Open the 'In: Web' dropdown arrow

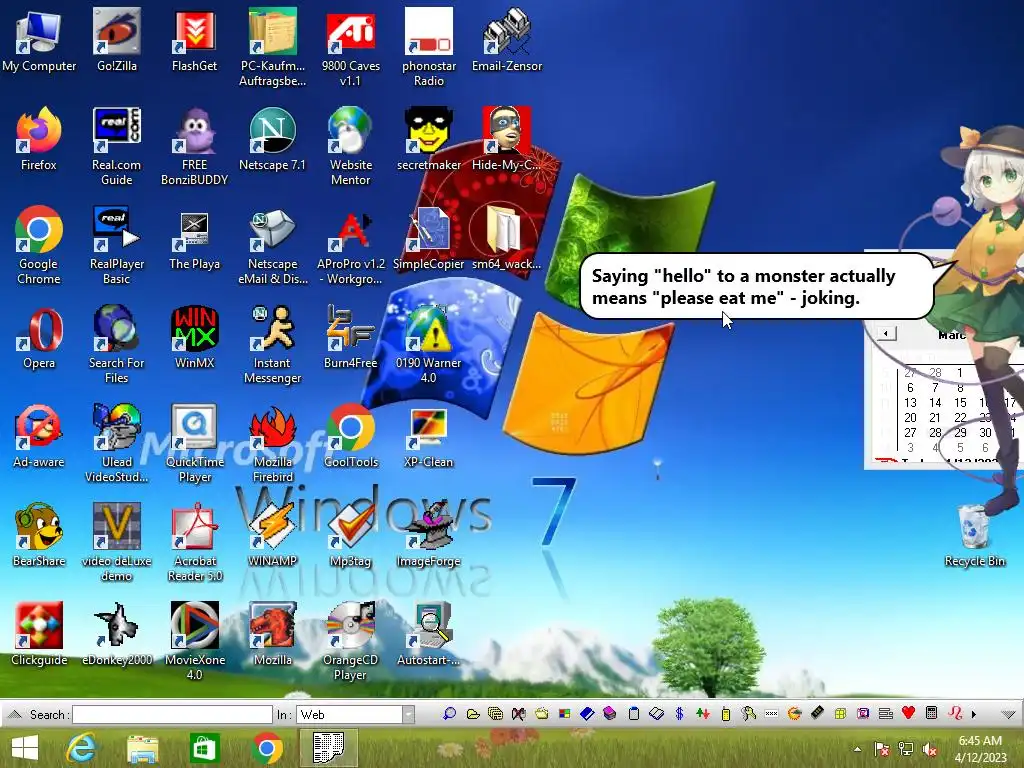[408, 714]
